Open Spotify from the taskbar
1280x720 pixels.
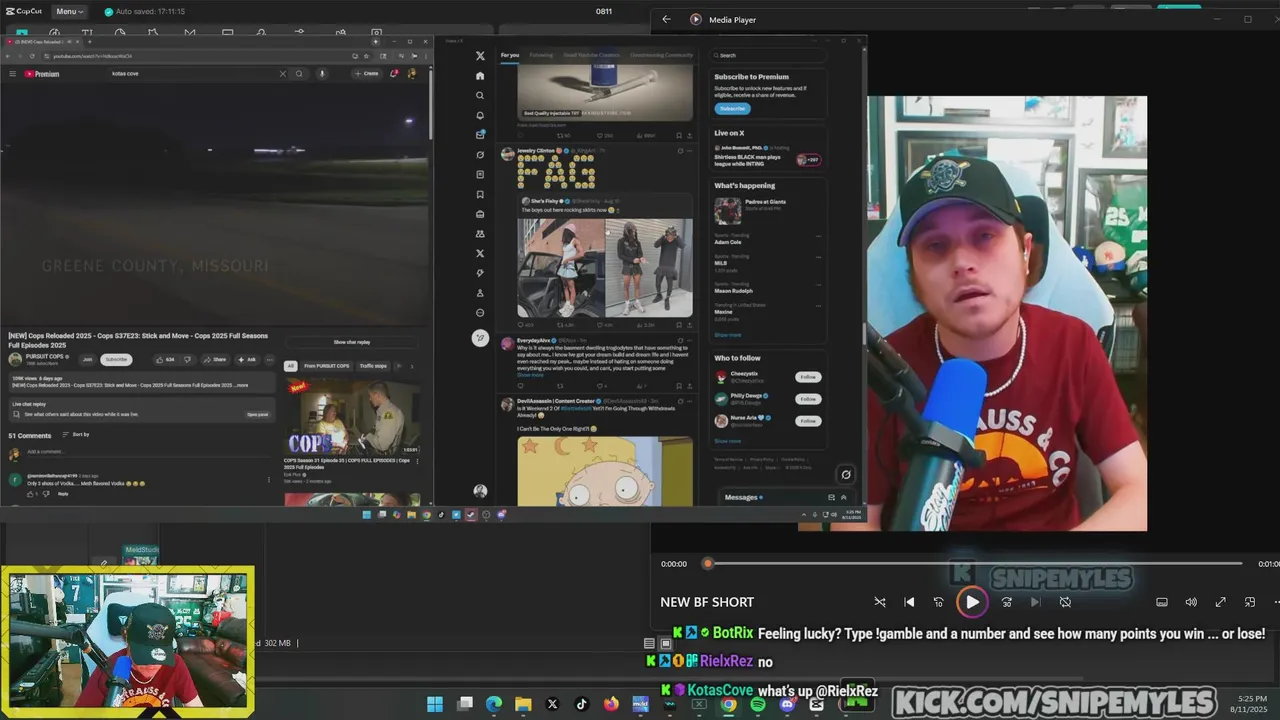point(758,704)
